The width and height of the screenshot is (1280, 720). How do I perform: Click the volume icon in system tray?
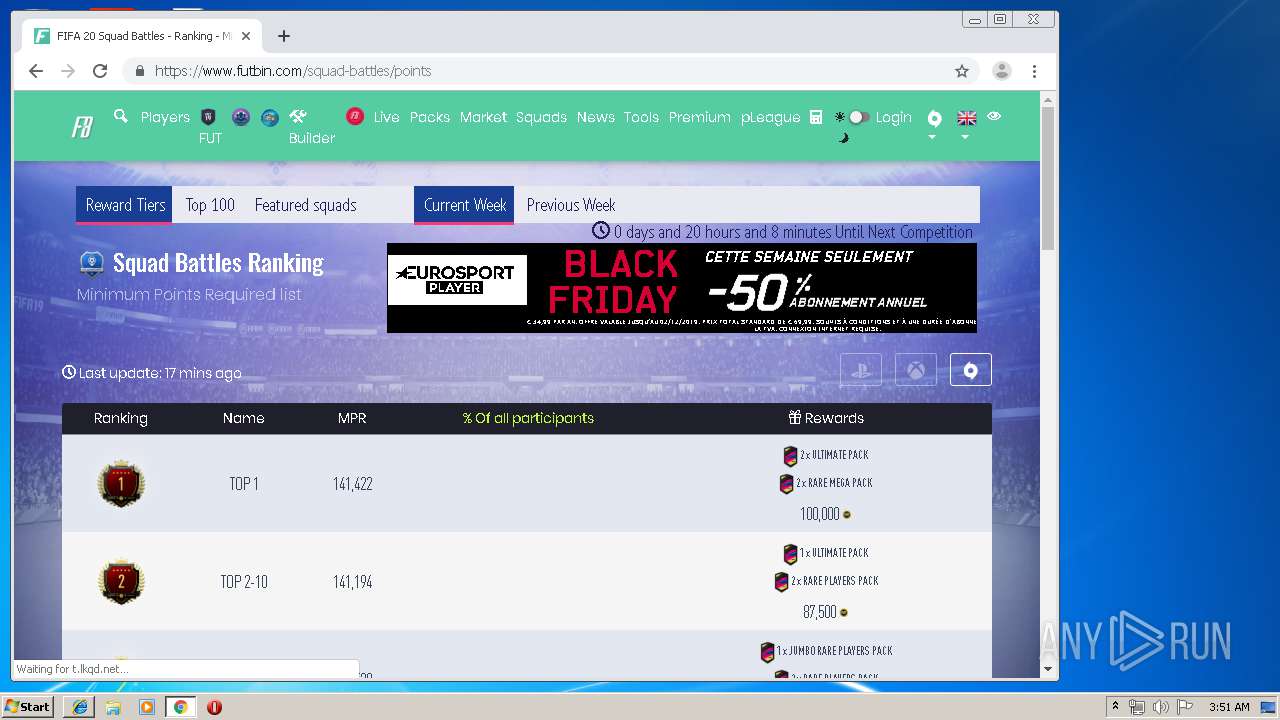tap(1159, 707)
